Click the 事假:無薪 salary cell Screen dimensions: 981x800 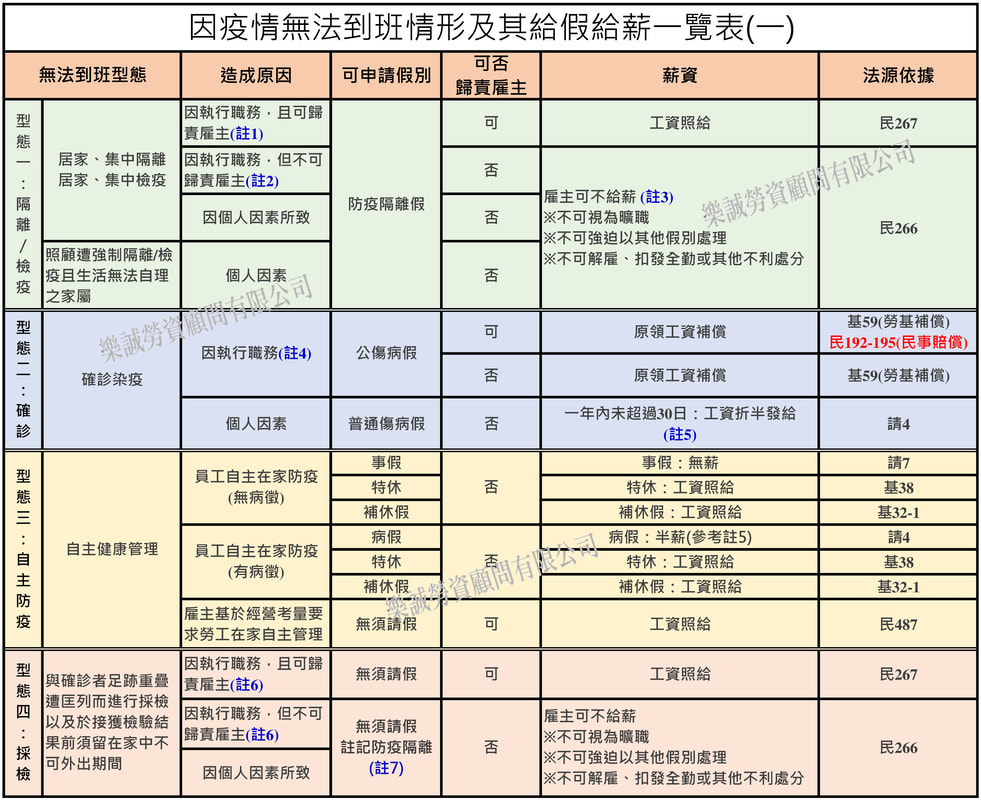tap(679, 463)
